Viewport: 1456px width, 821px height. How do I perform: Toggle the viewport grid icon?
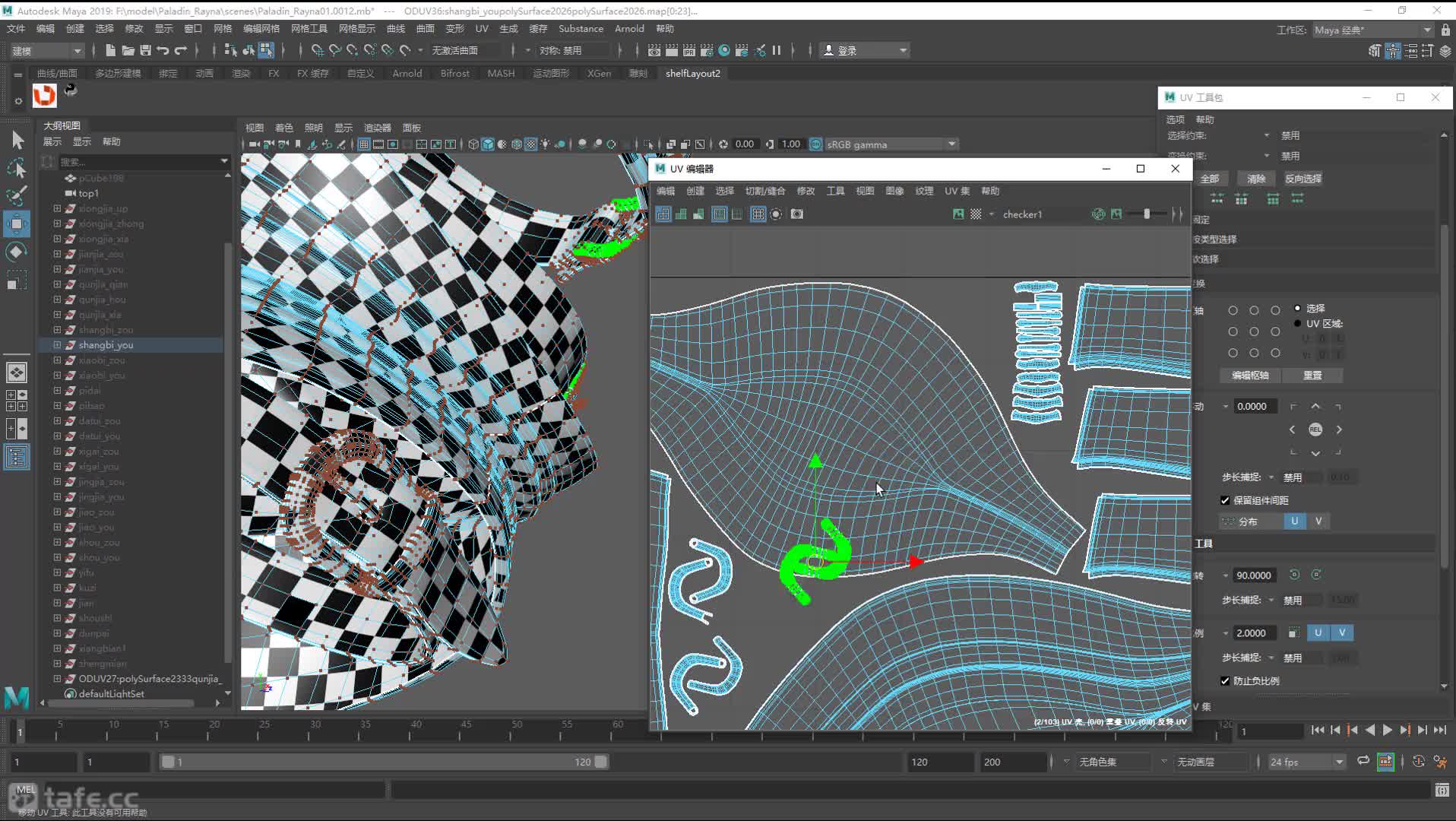364,144
